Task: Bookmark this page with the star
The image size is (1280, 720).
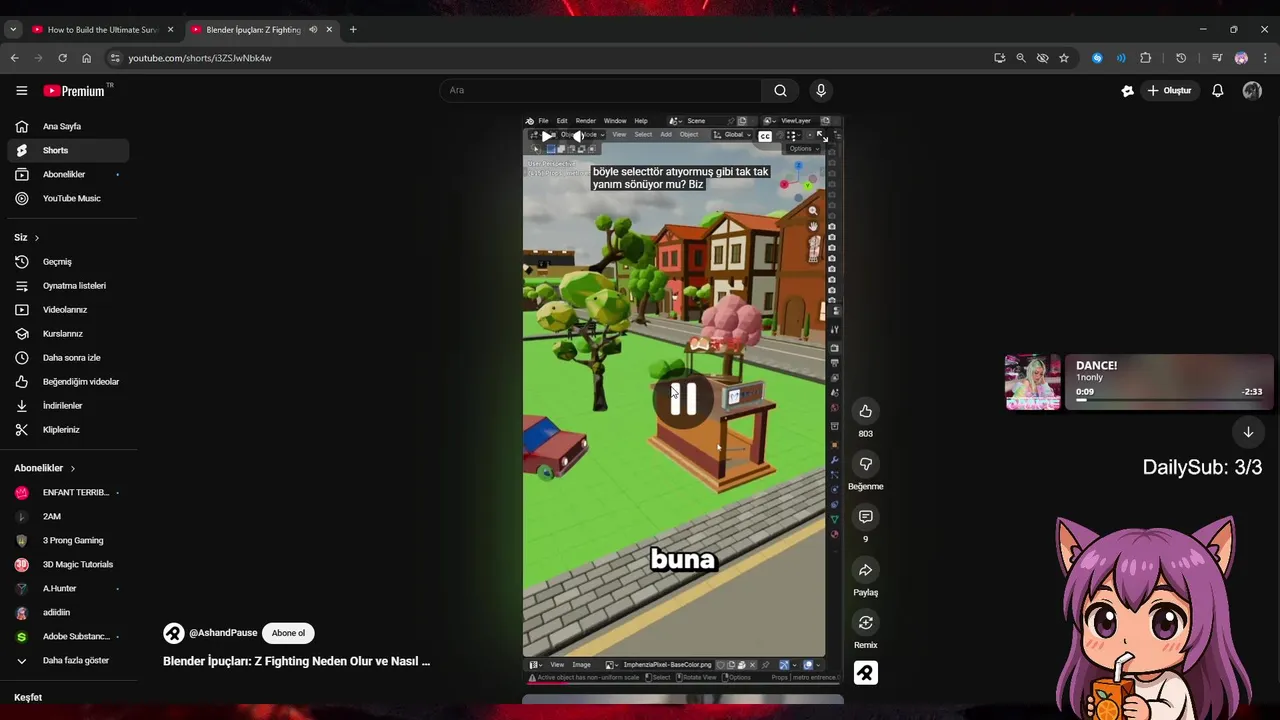Action: coord(1064,58)
